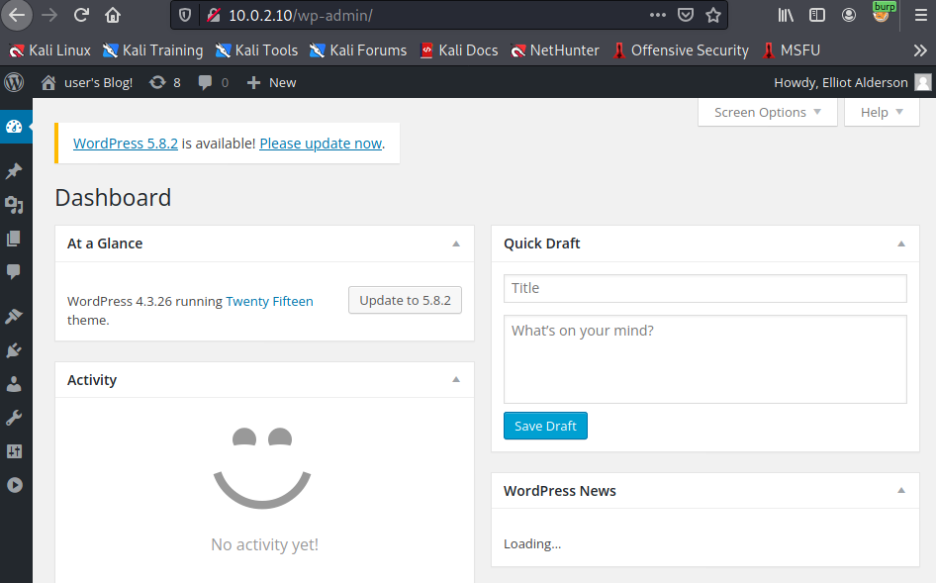Click the address bar URL
The image size is (936, 583).
[x=300, y=15]
